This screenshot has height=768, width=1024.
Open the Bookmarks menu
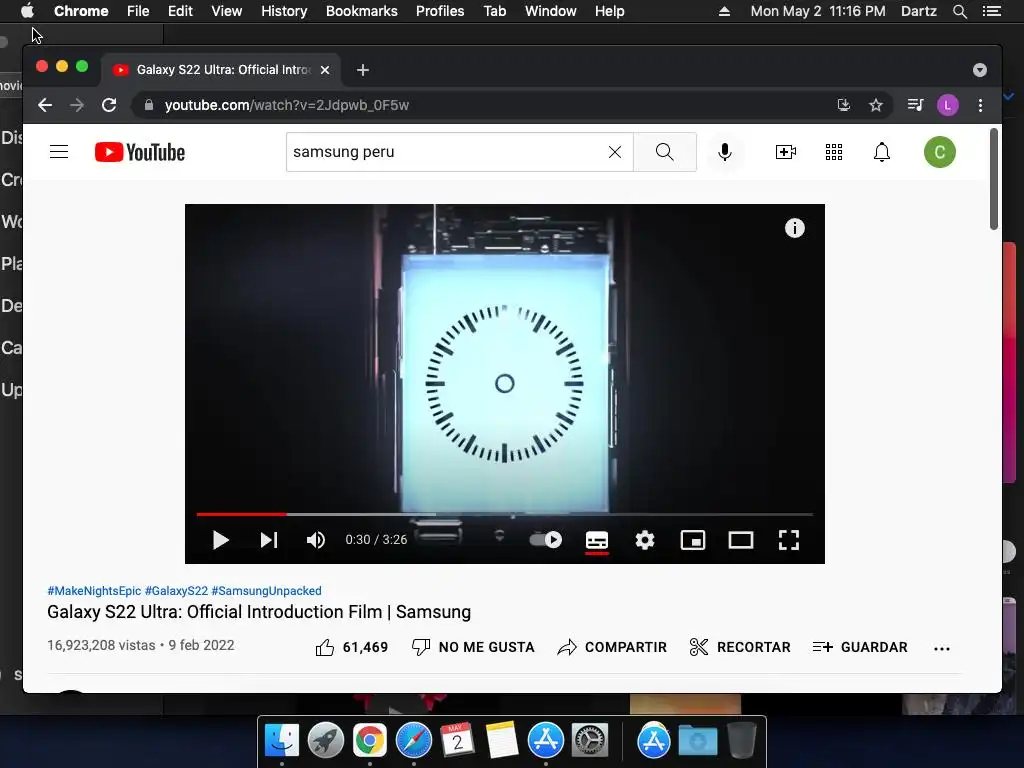click(x=362, y=11)
